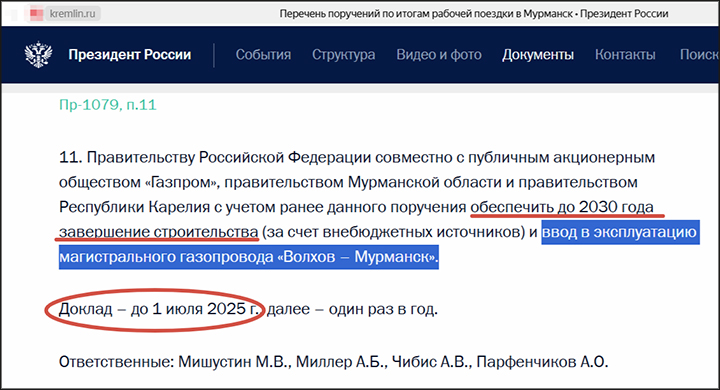Click the highlighted words ввод в эксплуатацию
The height and width of the screenshot is (390, 720).
pos(619,232)
